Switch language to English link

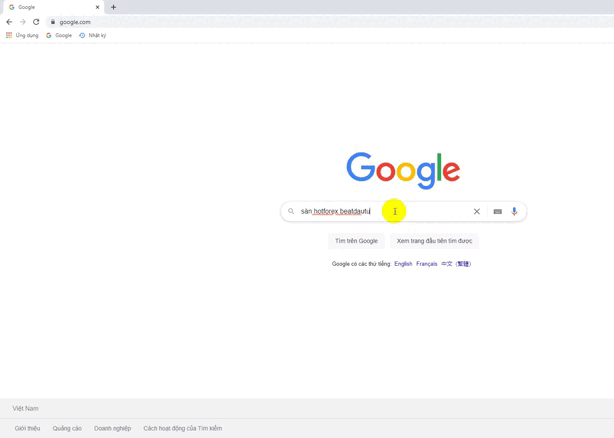(403, 264)
